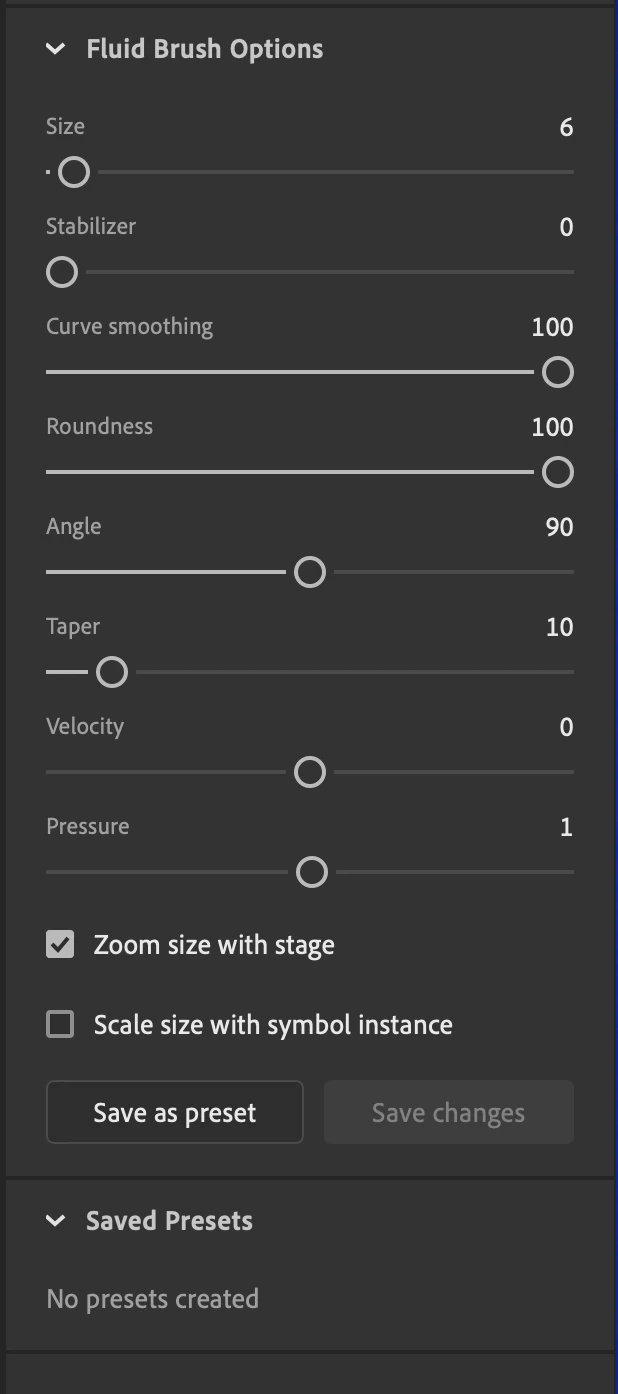618x1394 pixels.
Task: Click the Save changes button
Action: point(448,1112)
